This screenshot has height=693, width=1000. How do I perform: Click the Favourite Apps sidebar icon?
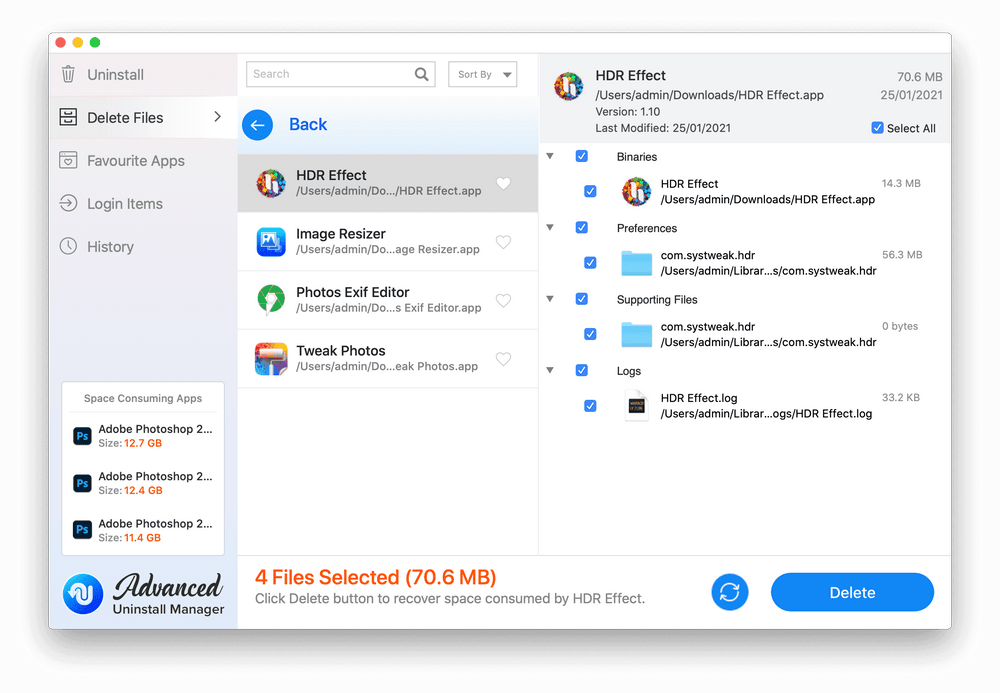coord(68,160)
